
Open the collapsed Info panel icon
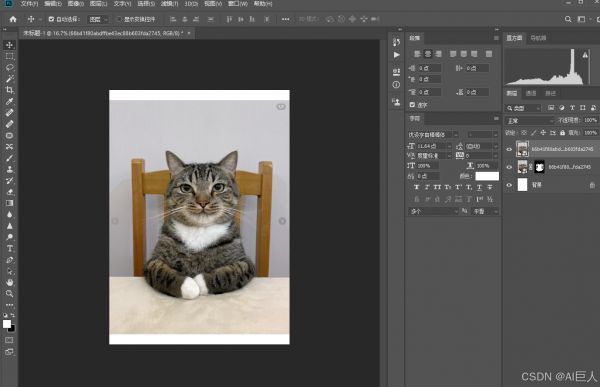tap(396, 85)
